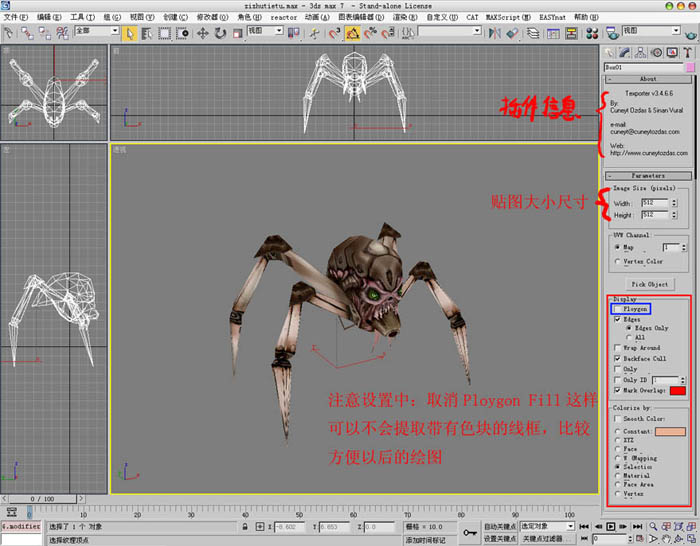Select Vertex Color radio under UVW Channel
The image size is (700, 546).
click(x=617, y=262)
